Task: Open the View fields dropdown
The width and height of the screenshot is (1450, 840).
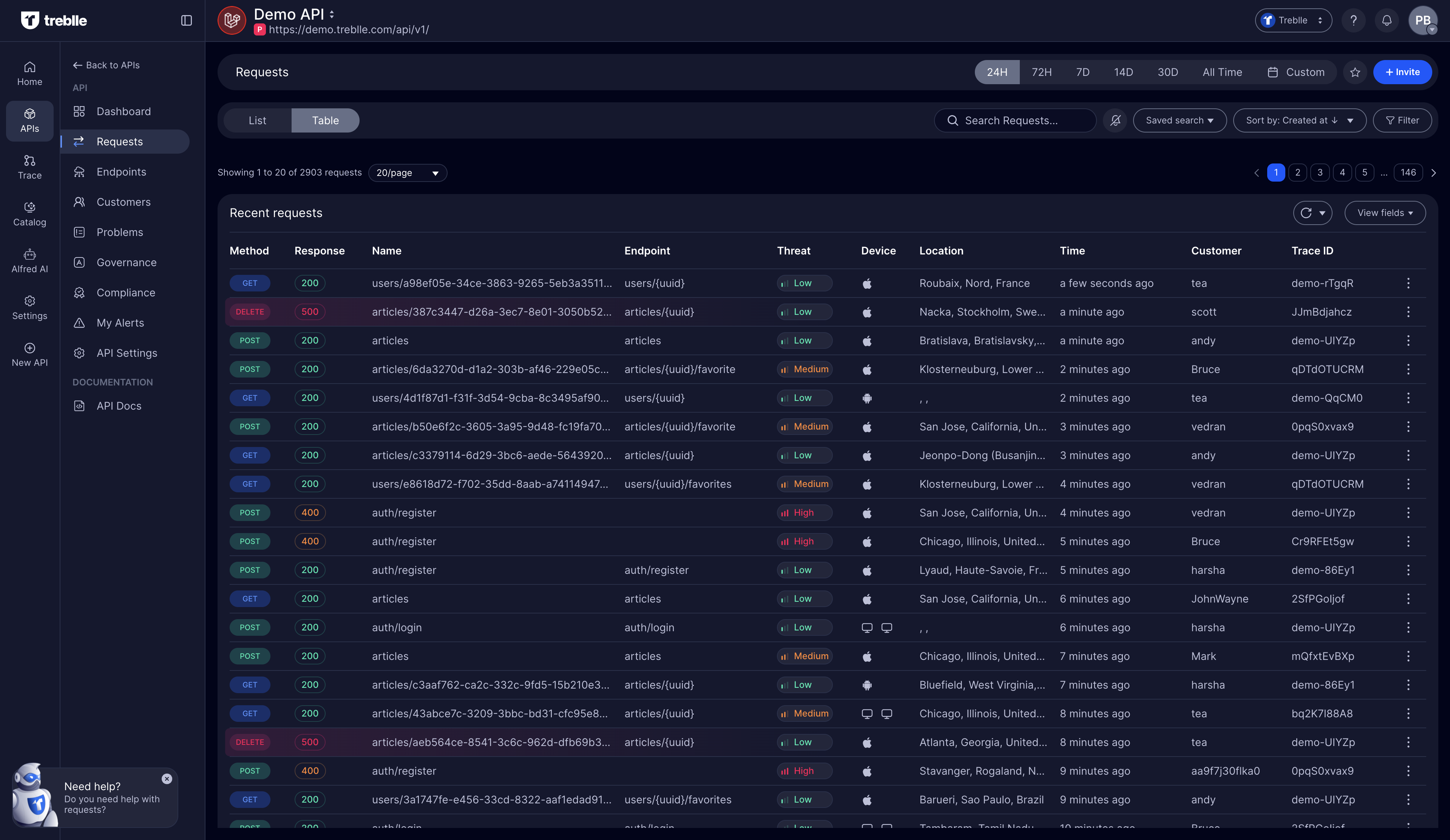Action: coord(1384,213)
